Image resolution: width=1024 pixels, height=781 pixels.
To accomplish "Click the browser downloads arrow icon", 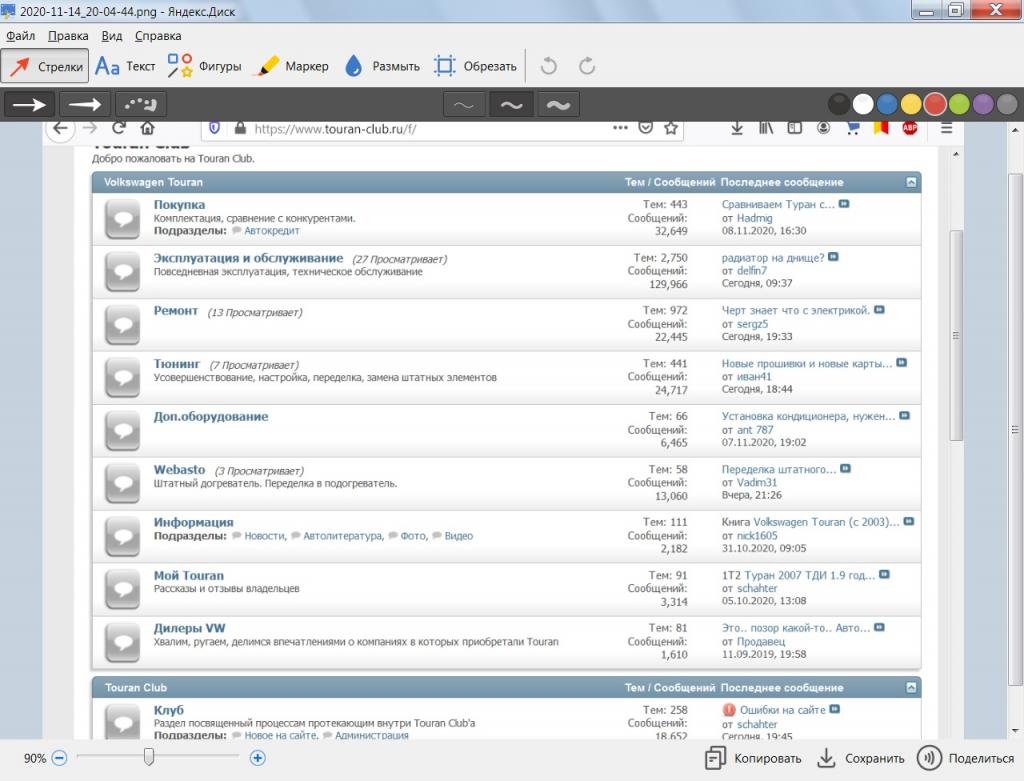I will pyautogui.click(x=737, y=128).
